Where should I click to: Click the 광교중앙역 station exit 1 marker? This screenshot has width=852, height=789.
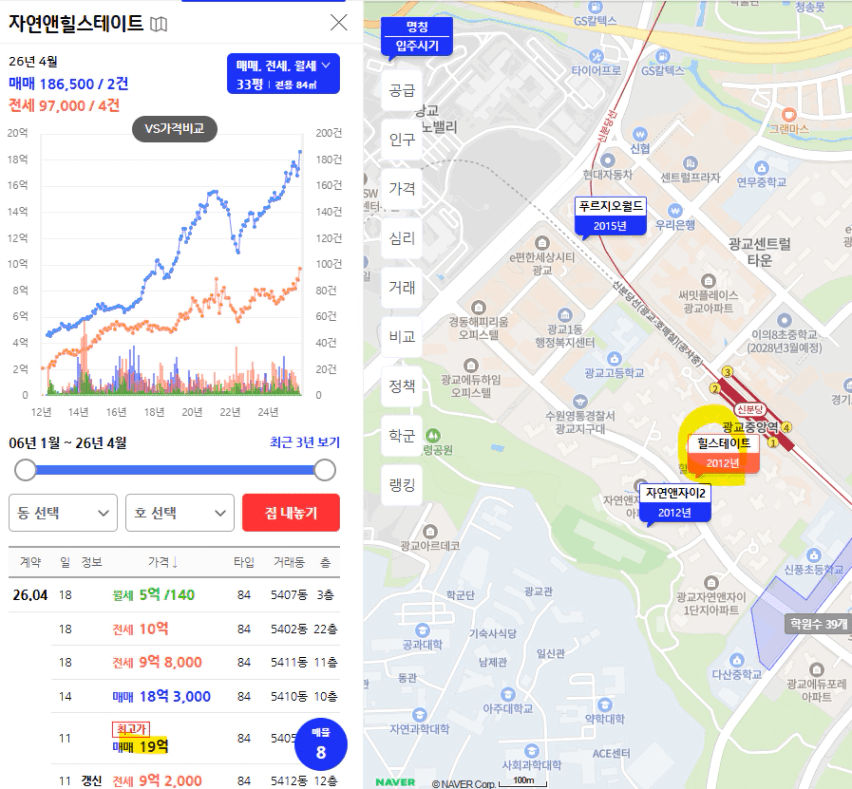point(772,442)
